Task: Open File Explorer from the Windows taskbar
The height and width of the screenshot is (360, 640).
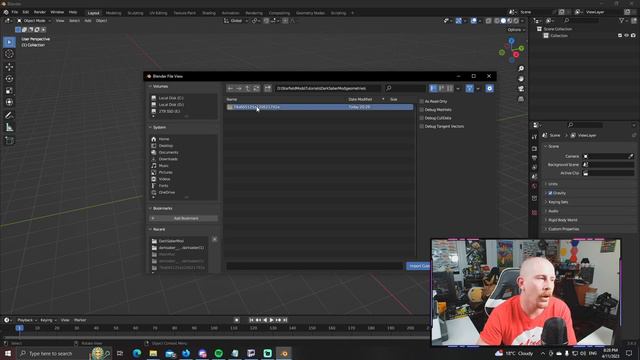Action: pos(153,353)
